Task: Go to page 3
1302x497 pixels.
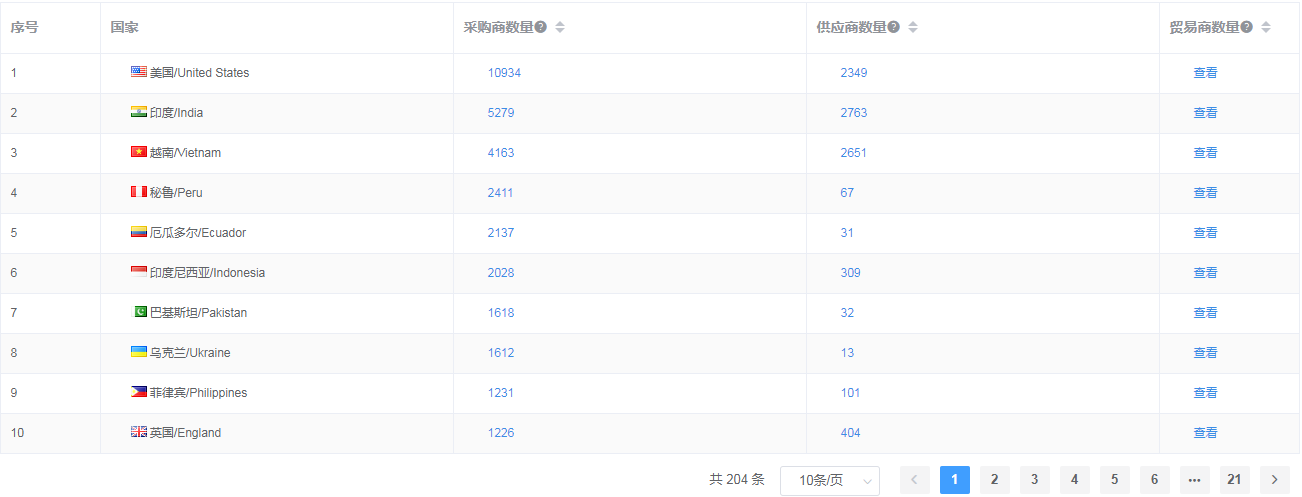Action: tap(1035, 480)
